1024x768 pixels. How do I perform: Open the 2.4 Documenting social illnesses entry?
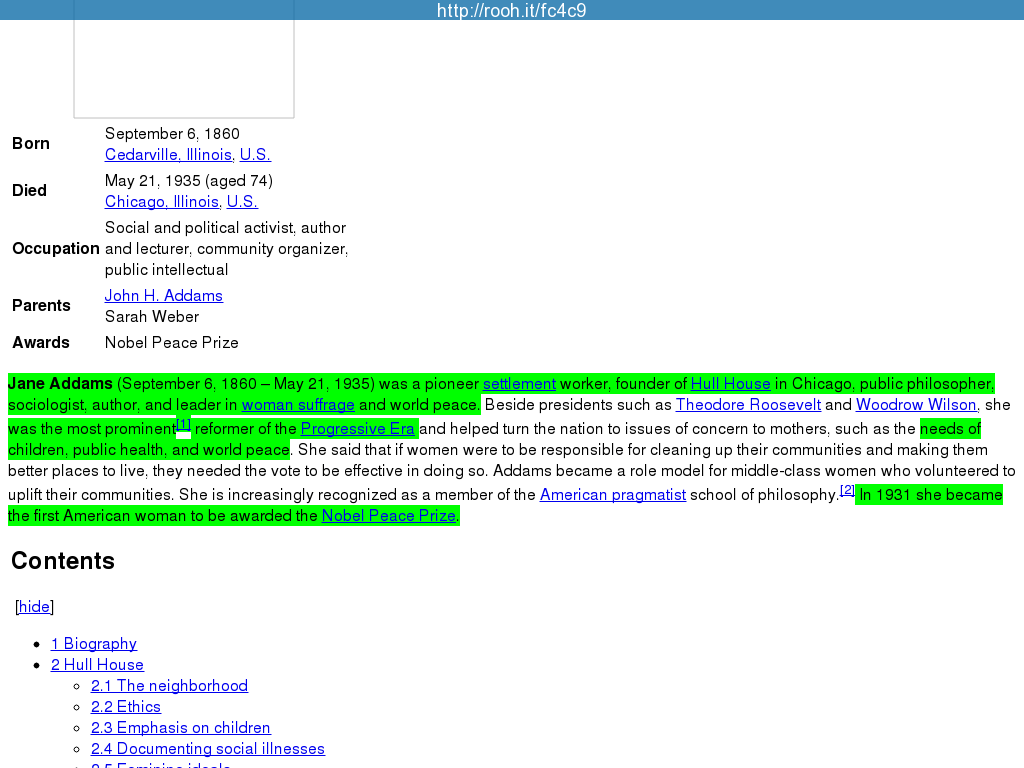[207, 749]
